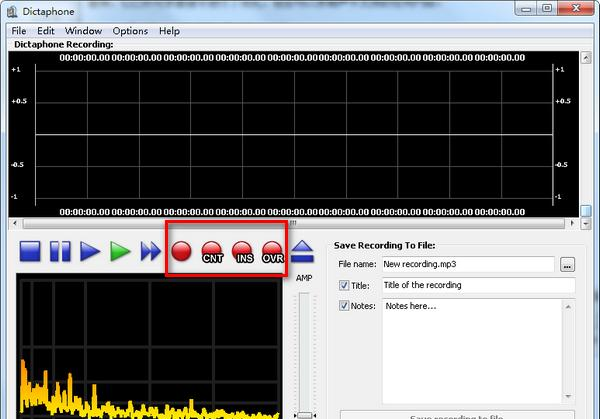Image resolution: width=600 pixels, height=419 pixels.
Task: Click waveform vertical scrollbar up arrow
Action: pyautogui.click(x=586, y=58)
